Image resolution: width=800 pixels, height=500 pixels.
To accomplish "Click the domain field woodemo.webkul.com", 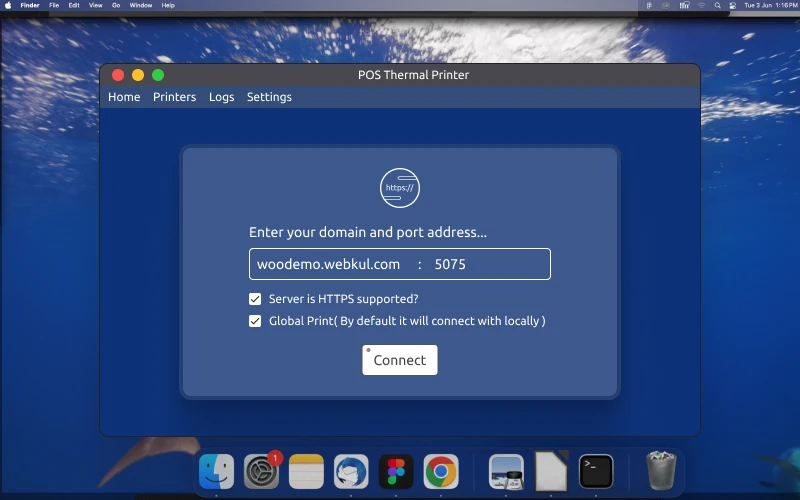I will coord(329,264).
